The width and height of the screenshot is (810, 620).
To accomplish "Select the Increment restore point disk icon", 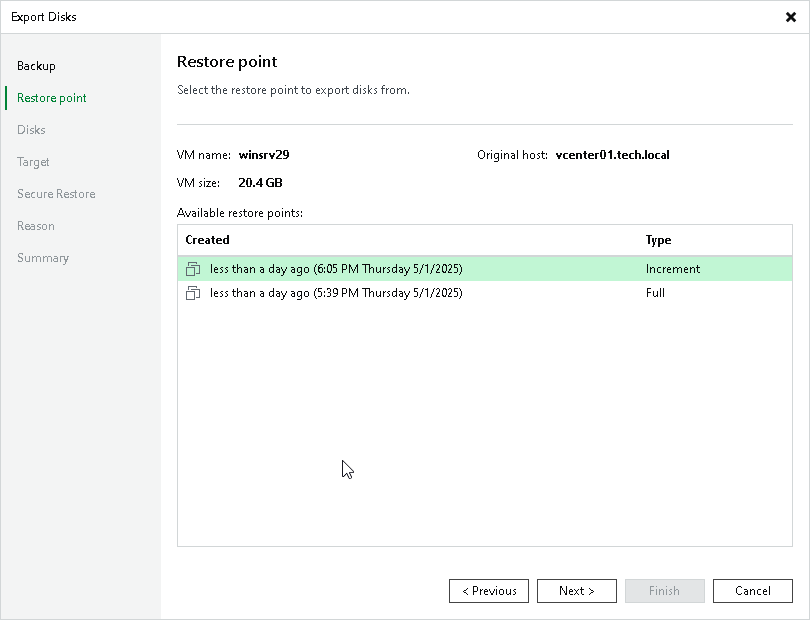I will [x=193, y=268].
